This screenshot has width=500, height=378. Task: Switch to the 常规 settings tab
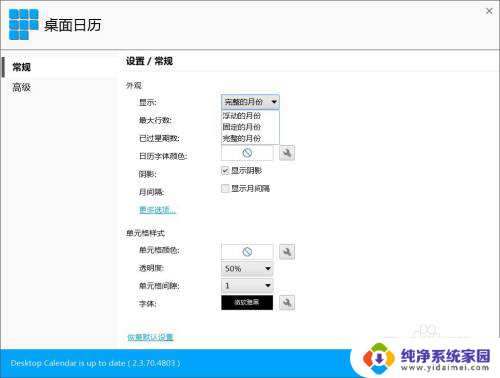click(x=60, y=67)
